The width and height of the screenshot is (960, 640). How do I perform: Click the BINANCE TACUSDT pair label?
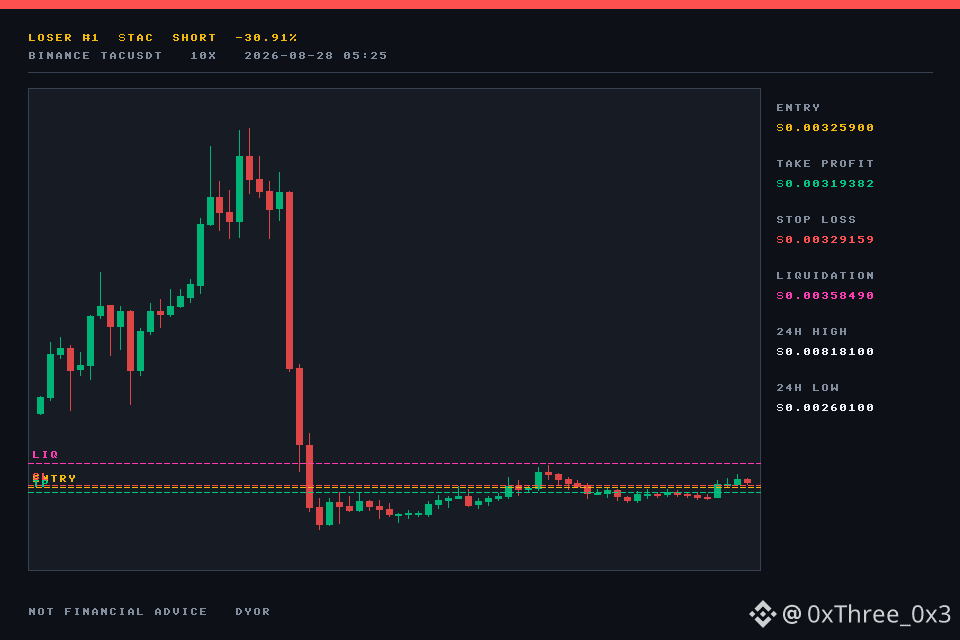click(96, 56)
